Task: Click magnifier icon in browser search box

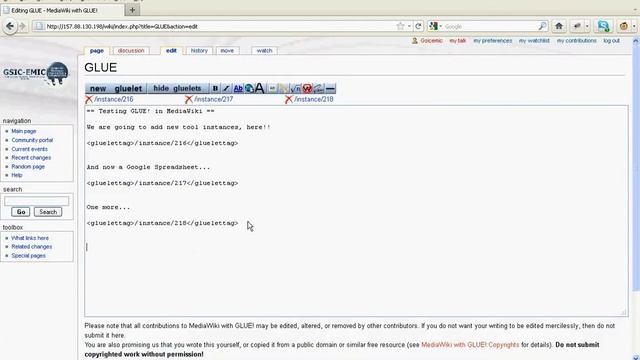Action: click(x=542, y=26)
